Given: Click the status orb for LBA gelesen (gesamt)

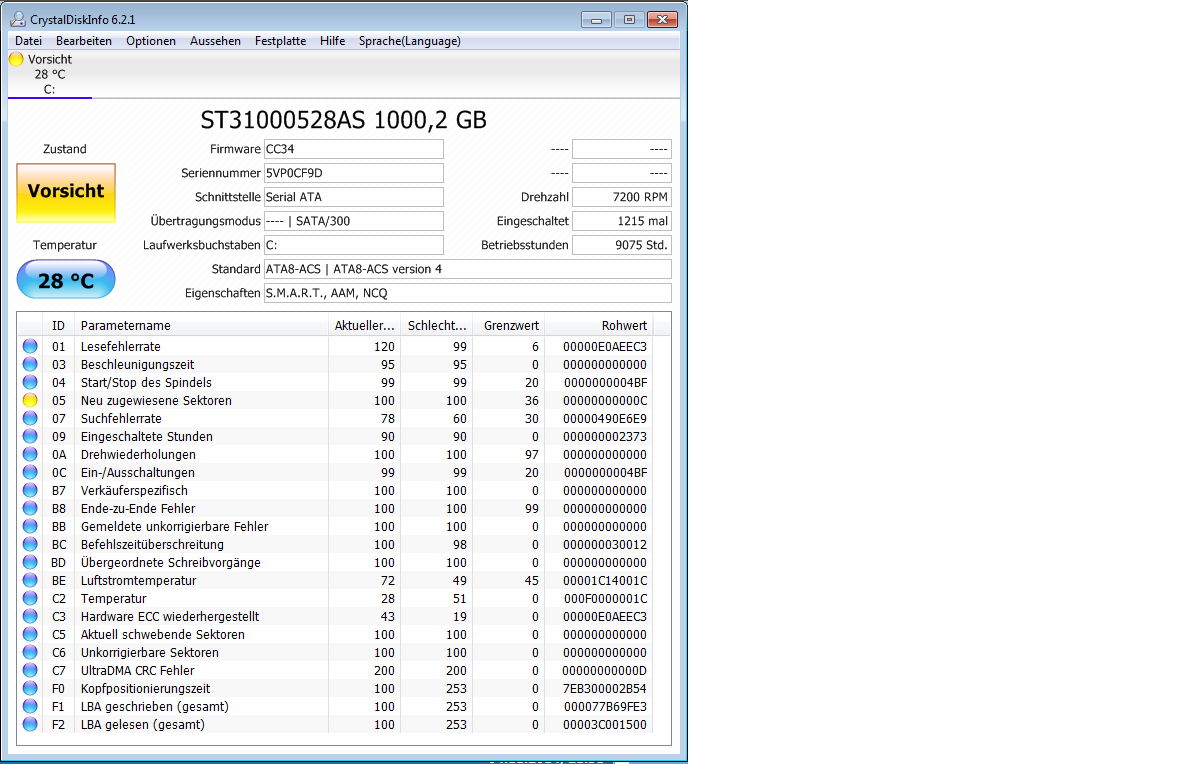Looking at the screenshot, I should point(30,724).
